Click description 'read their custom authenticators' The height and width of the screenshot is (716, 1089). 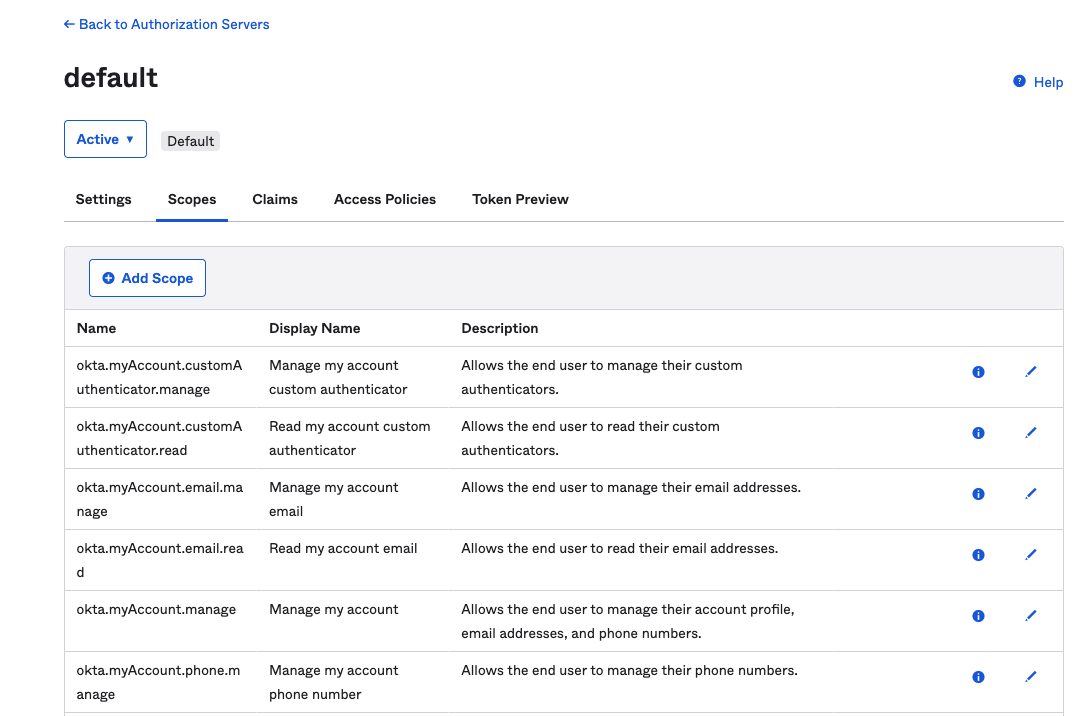click(x=590, y=438)
